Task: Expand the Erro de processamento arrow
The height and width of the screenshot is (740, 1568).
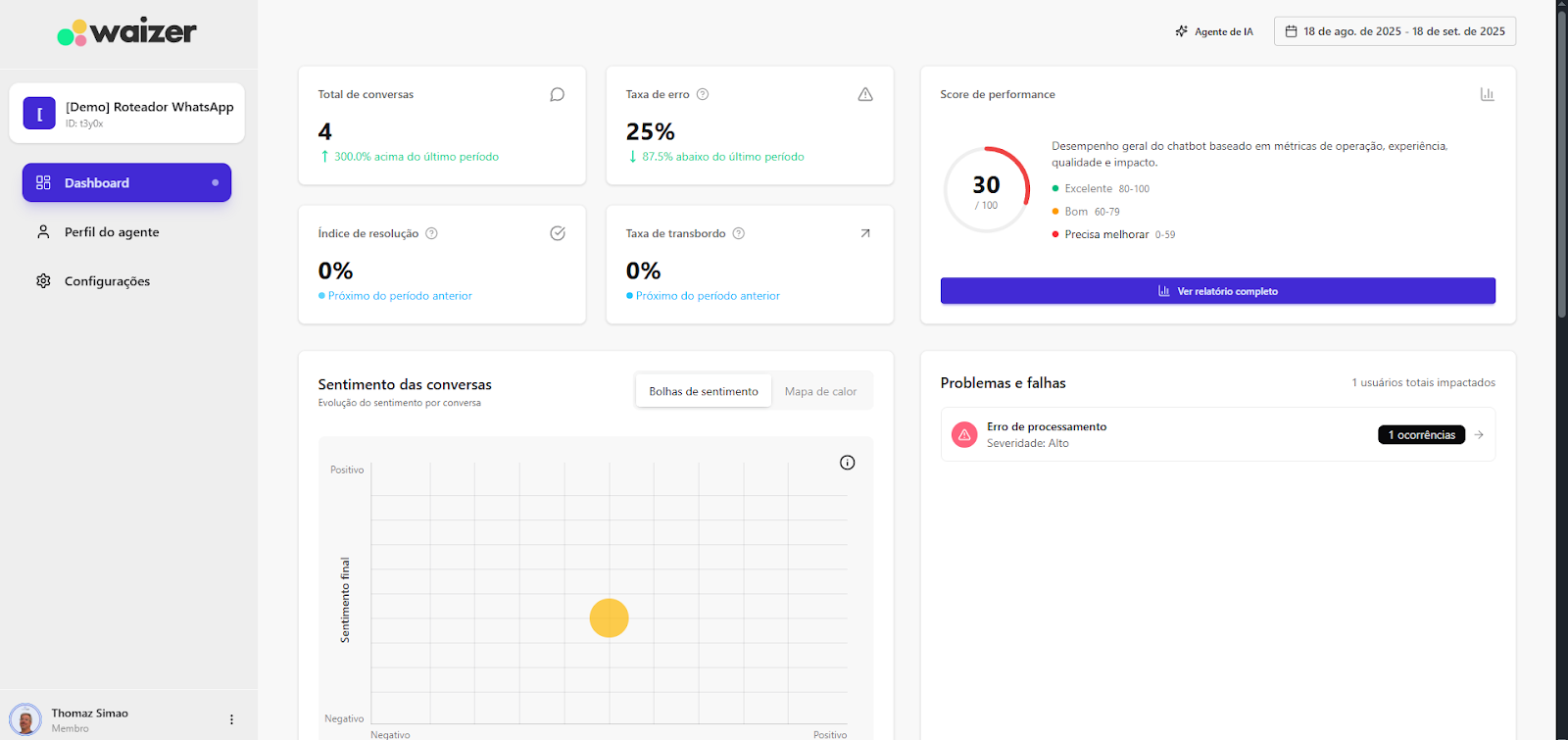Action: click(1479, 435)
